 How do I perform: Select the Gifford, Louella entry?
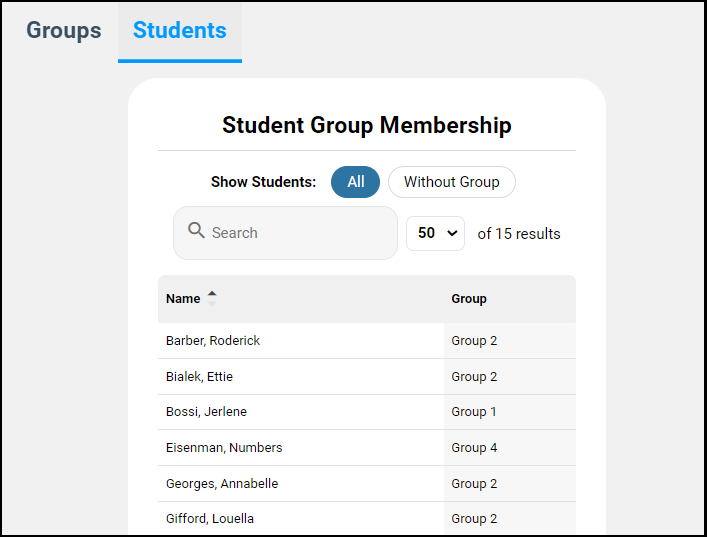pyautogui.click(x=210, y=519)
